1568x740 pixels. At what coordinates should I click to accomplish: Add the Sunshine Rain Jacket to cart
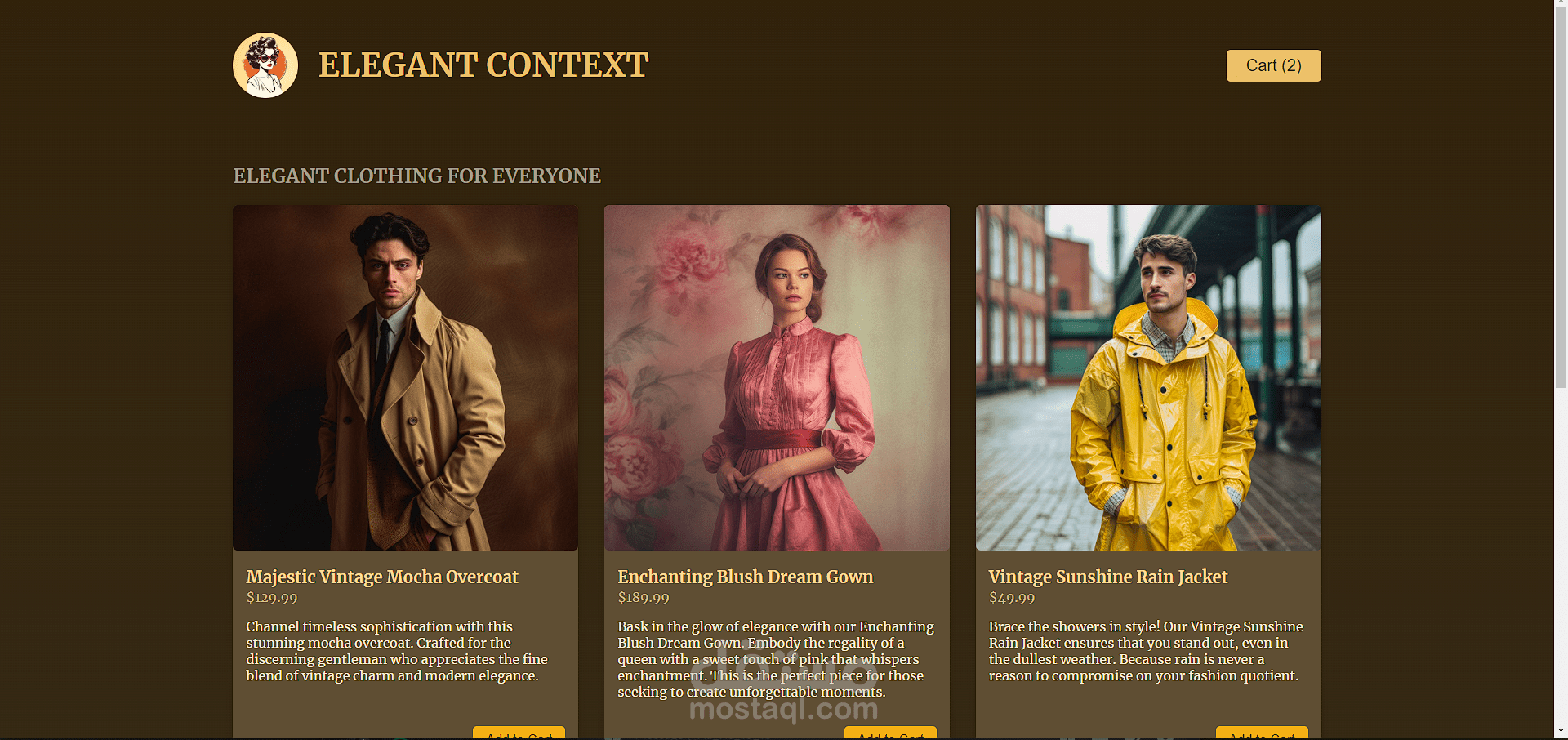(x=1262, y=733)
